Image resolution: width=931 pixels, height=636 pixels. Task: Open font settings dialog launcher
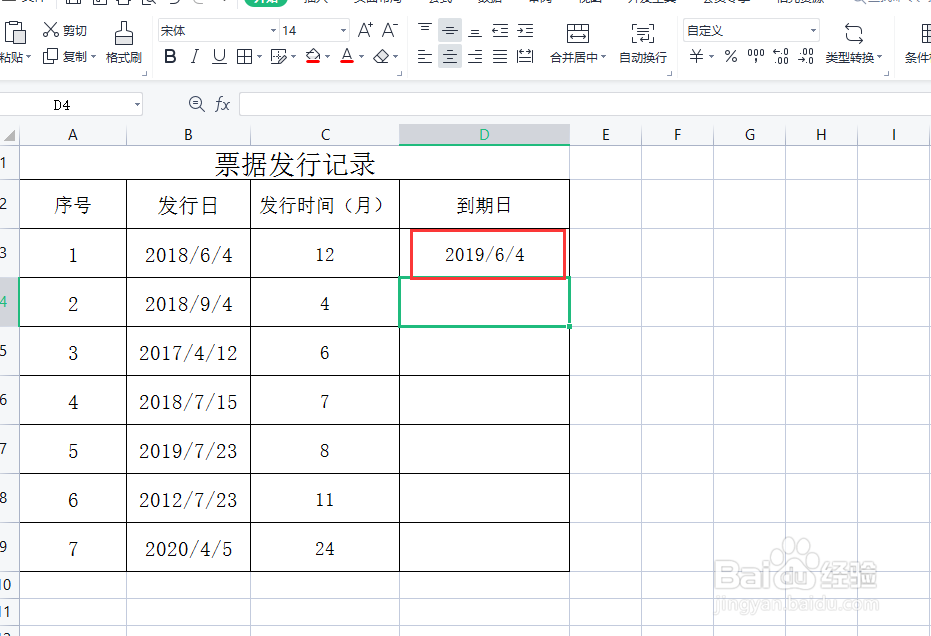400,74
